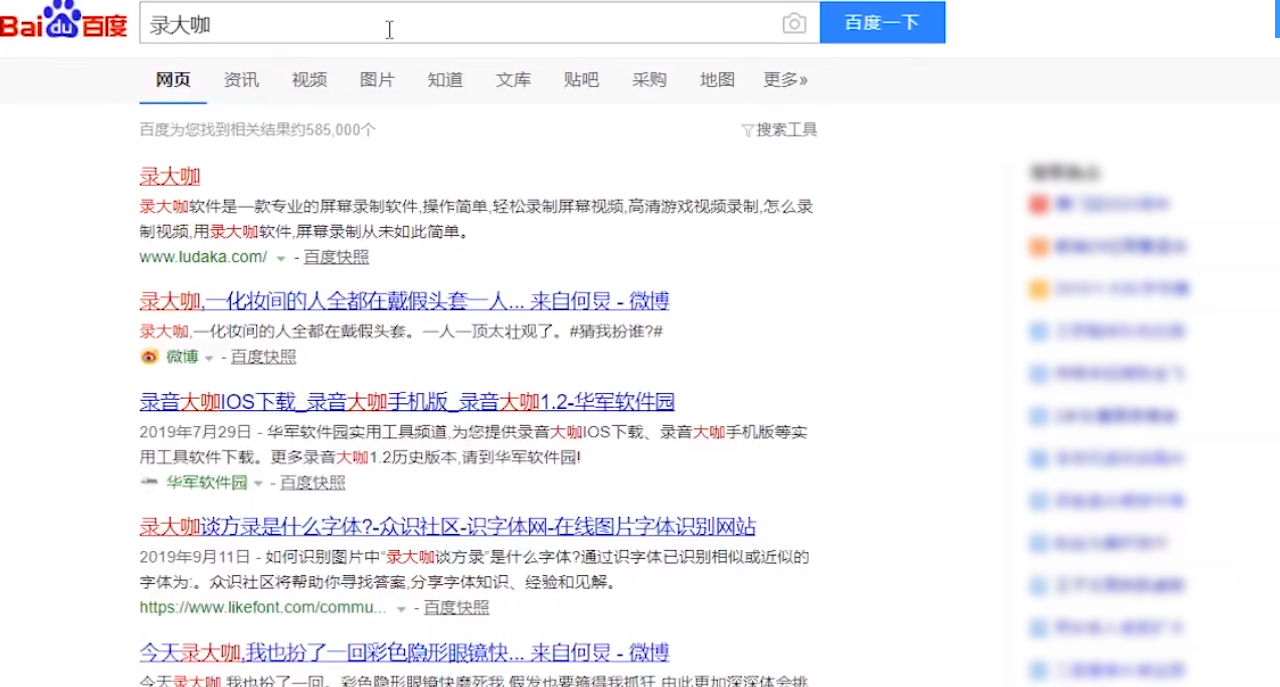Viewport: 1280px width, 687px height.
Task: Go to the 文库 tab
Action: pyautogui.click(x=513, y=80)
